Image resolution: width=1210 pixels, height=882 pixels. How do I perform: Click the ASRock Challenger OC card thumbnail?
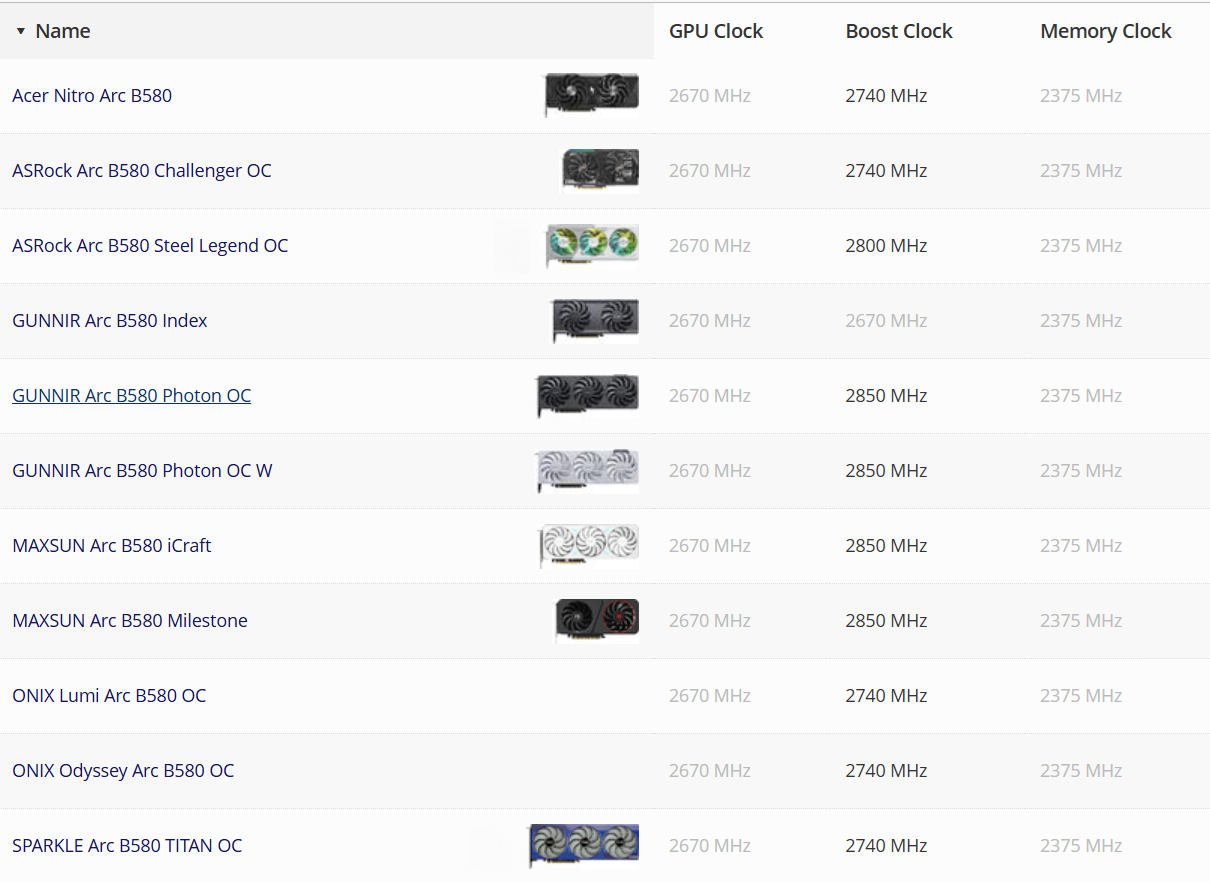click(x=600, y=170)
